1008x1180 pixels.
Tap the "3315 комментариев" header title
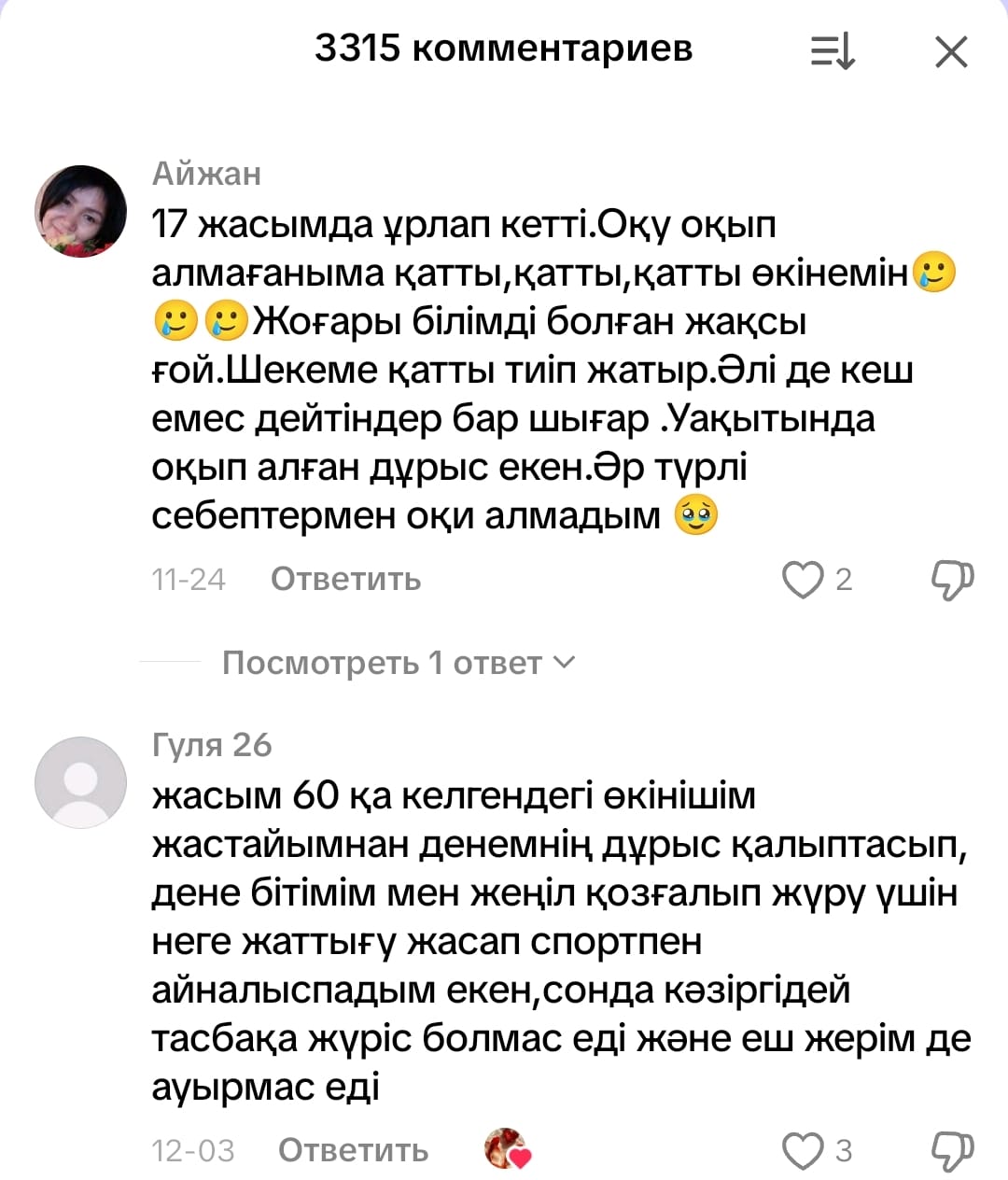503,48
